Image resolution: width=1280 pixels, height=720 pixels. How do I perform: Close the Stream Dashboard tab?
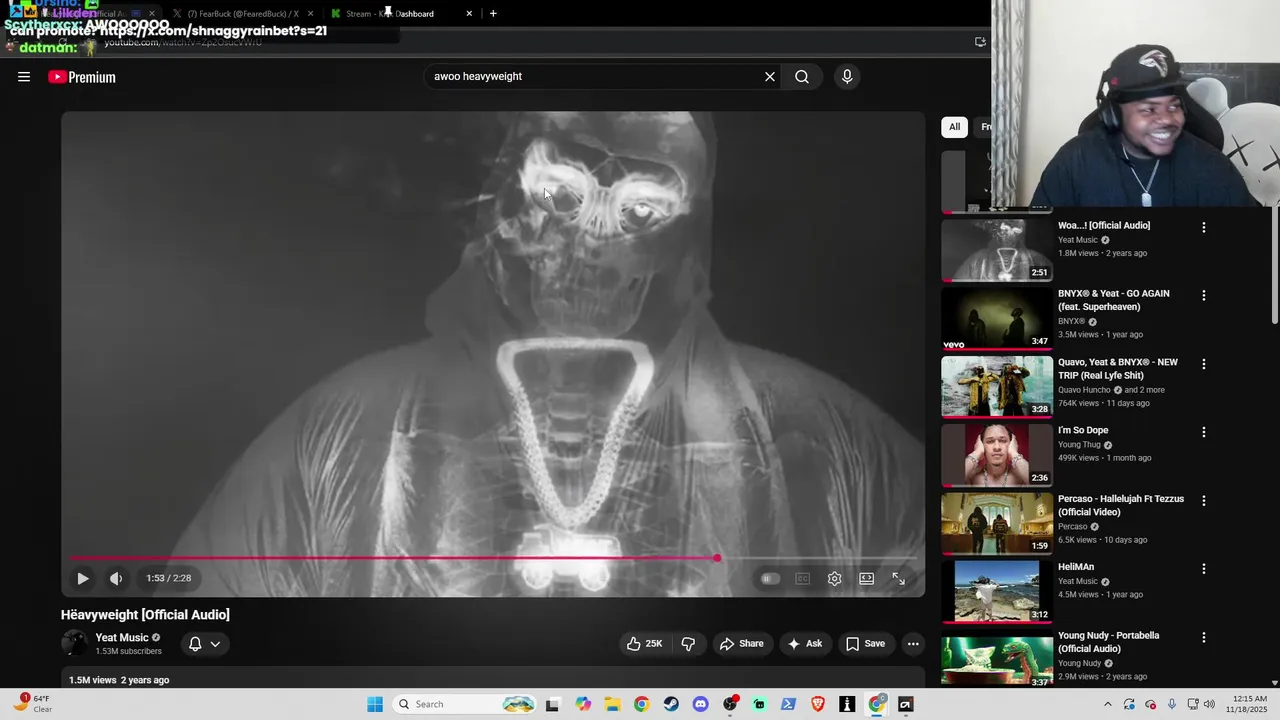coord(469,14)
